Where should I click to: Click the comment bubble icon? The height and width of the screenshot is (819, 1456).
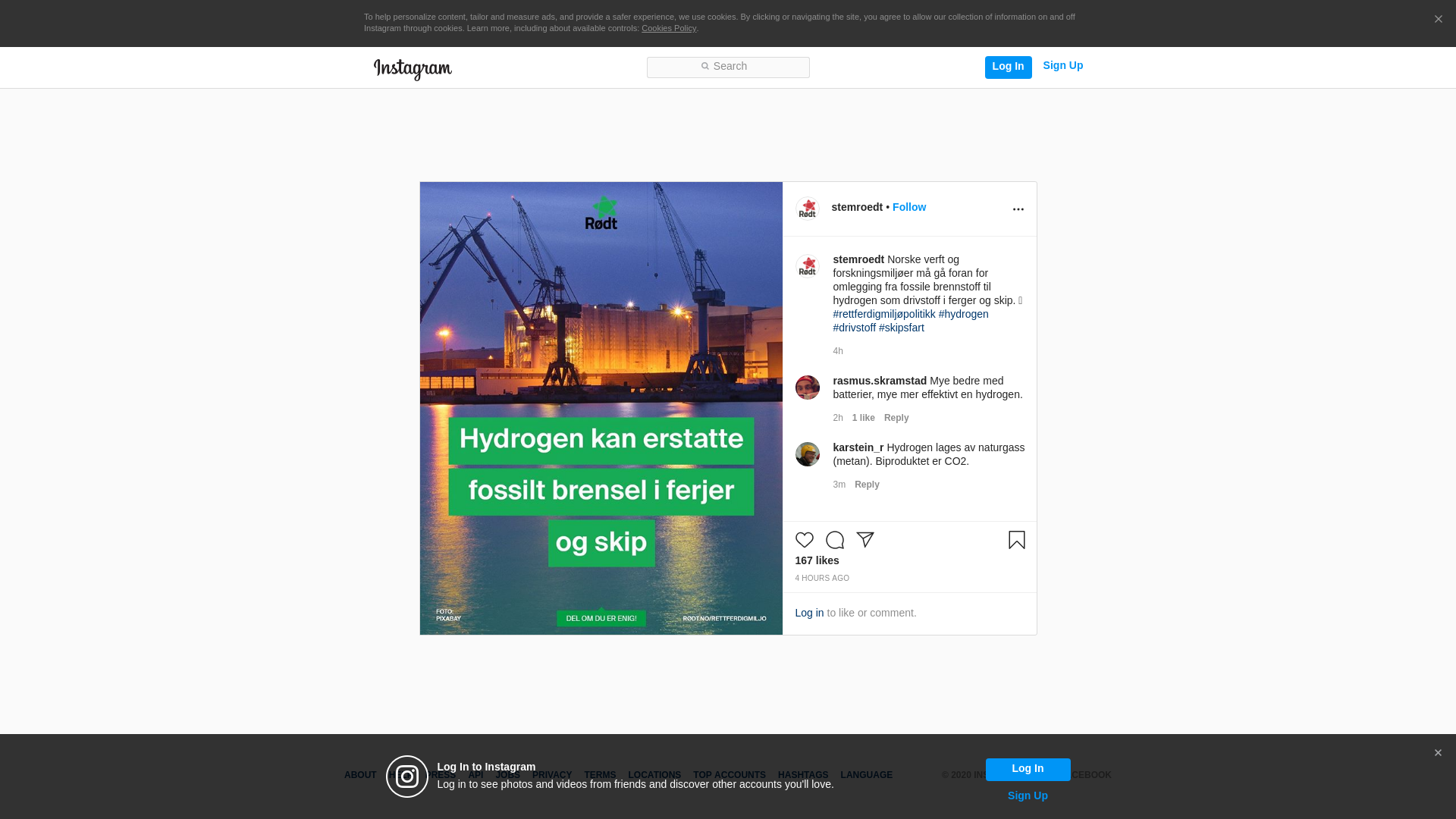click(835, 540)
